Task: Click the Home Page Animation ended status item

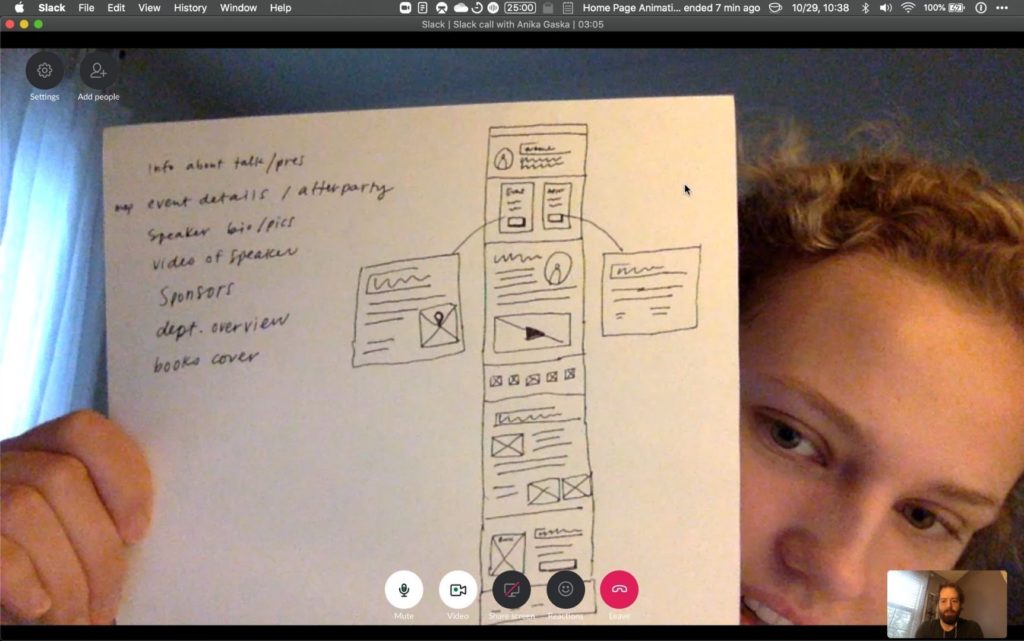Action: coord(685,8)
